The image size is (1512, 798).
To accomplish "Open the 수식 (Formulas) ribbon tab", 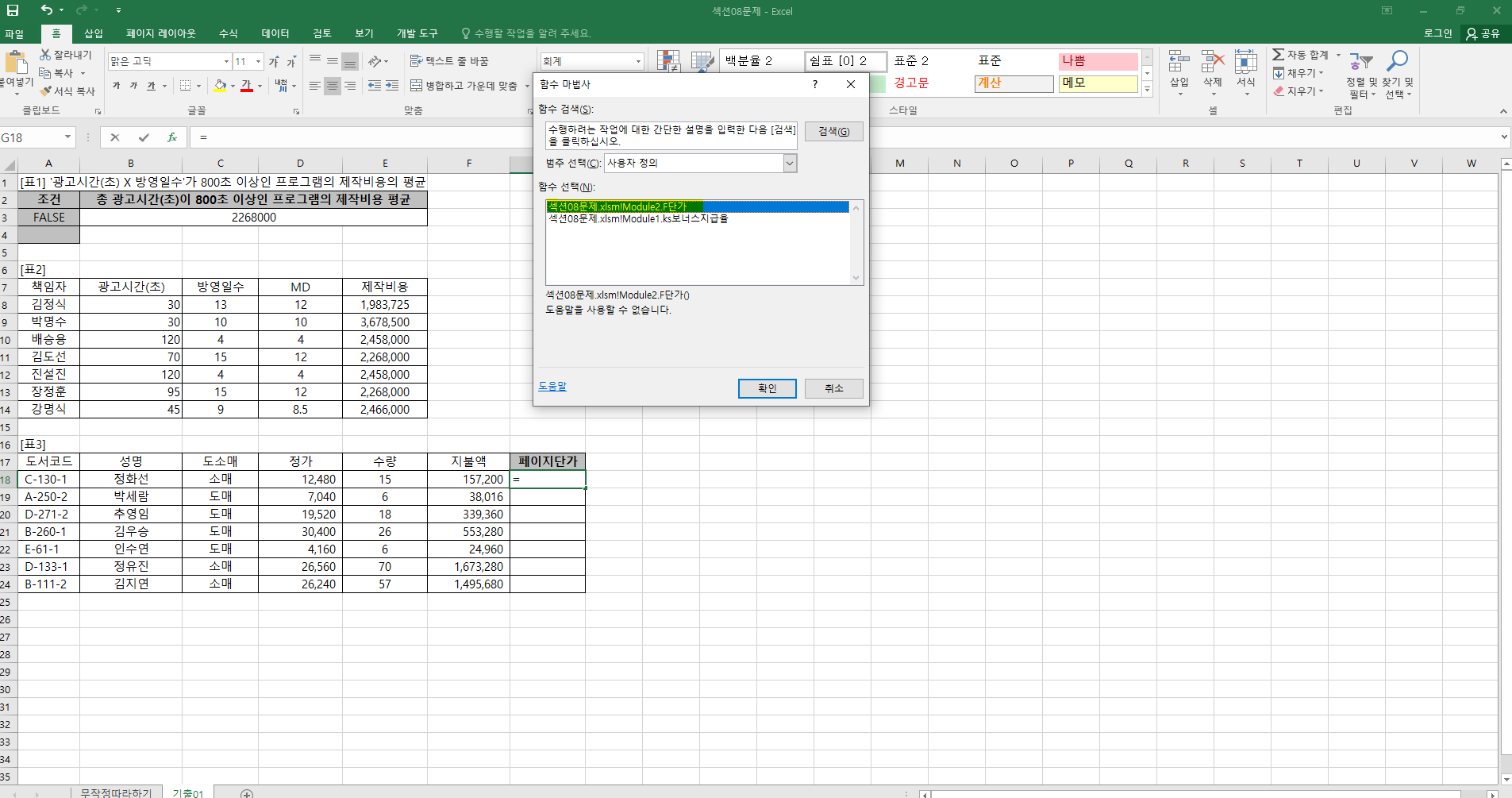I will (x=228, y=33).
